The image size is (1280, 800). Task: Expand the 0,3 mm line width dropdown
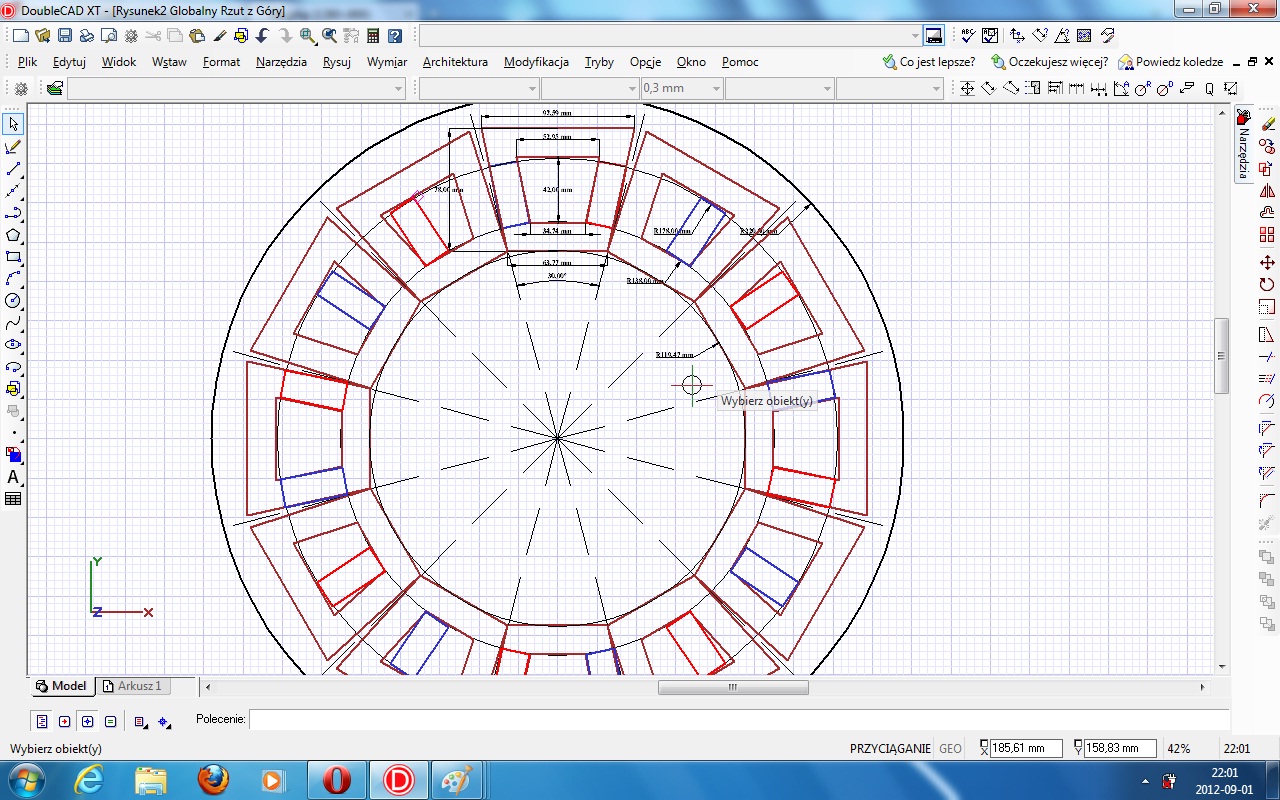click(716, 89)
